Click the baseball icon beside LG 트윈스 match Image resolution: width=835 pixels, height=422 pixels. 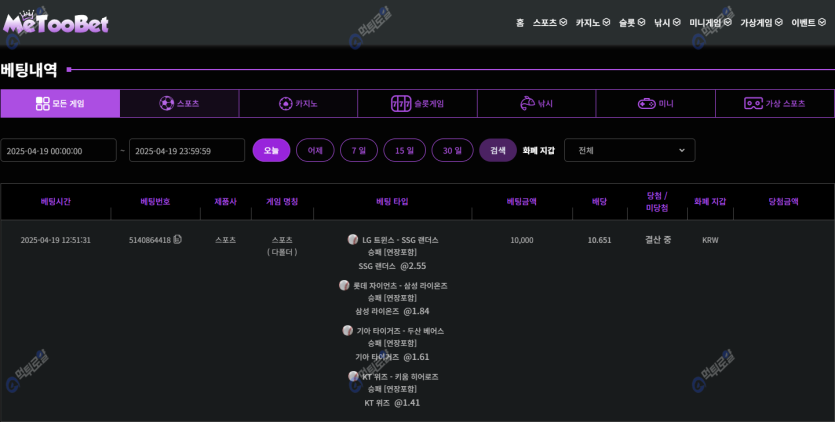[x=353, y=240]
